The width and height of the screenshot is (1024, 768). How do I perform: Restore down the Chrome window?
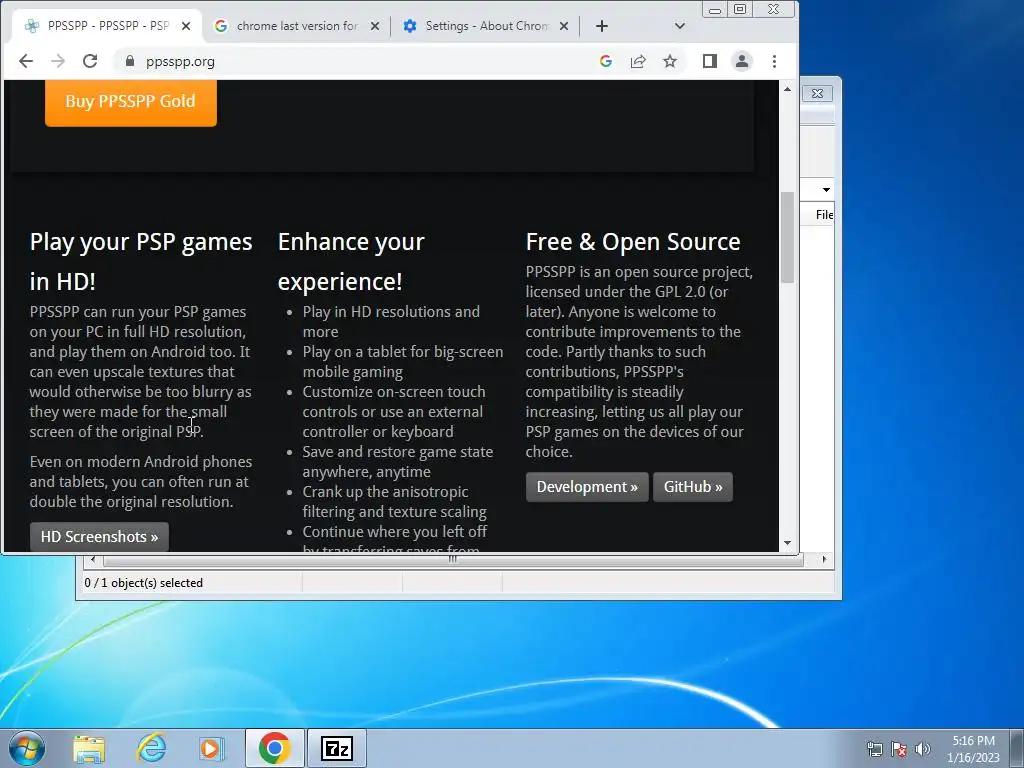point(740,10)
